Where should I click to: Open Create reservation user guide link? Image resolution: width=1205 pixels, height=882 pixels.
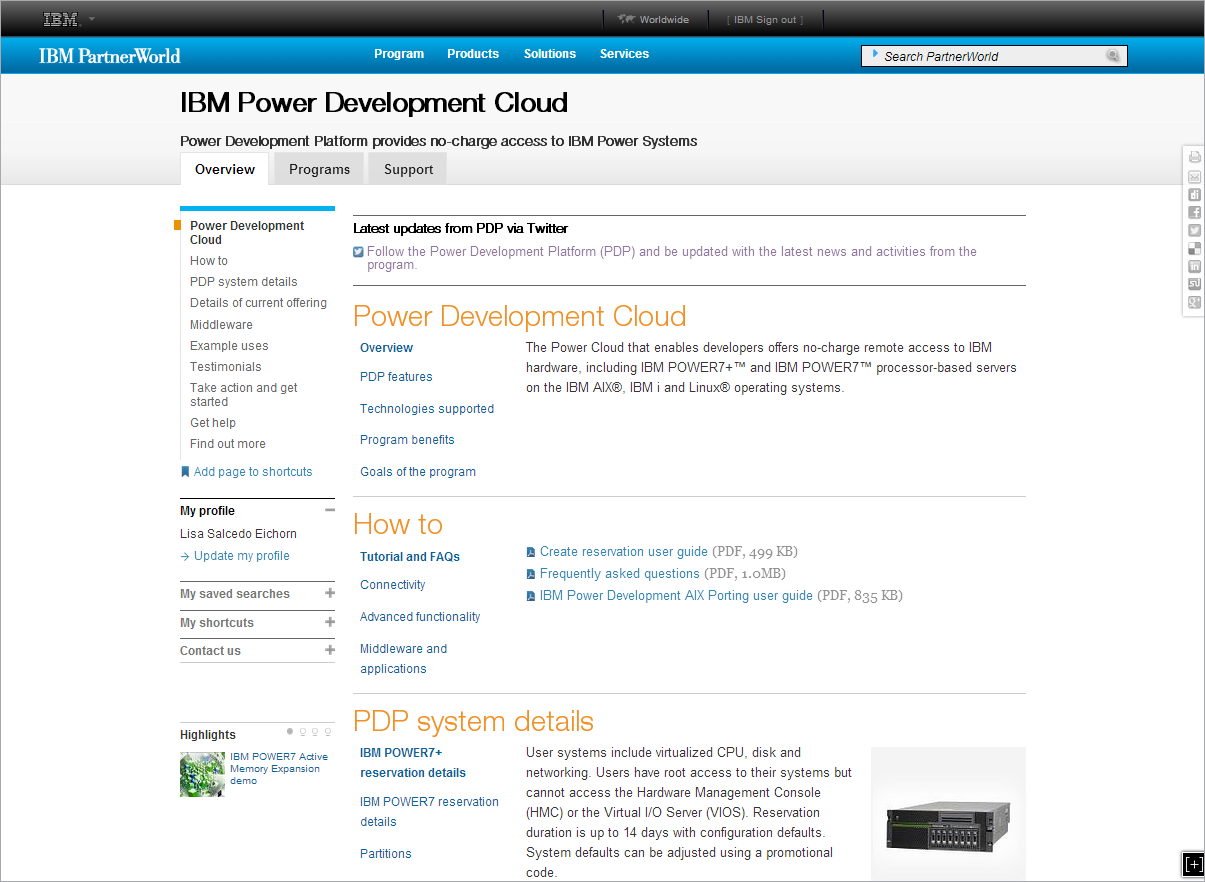click(624, 552)
